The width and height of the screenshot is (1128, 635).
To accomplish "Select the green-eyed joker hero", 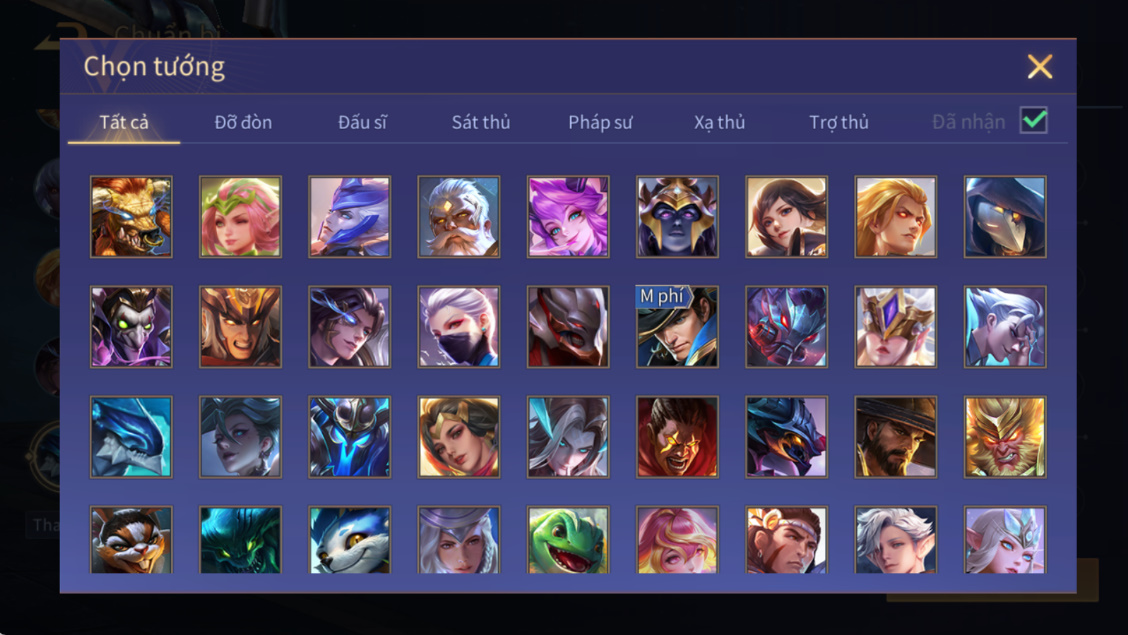I will (131, 326).
